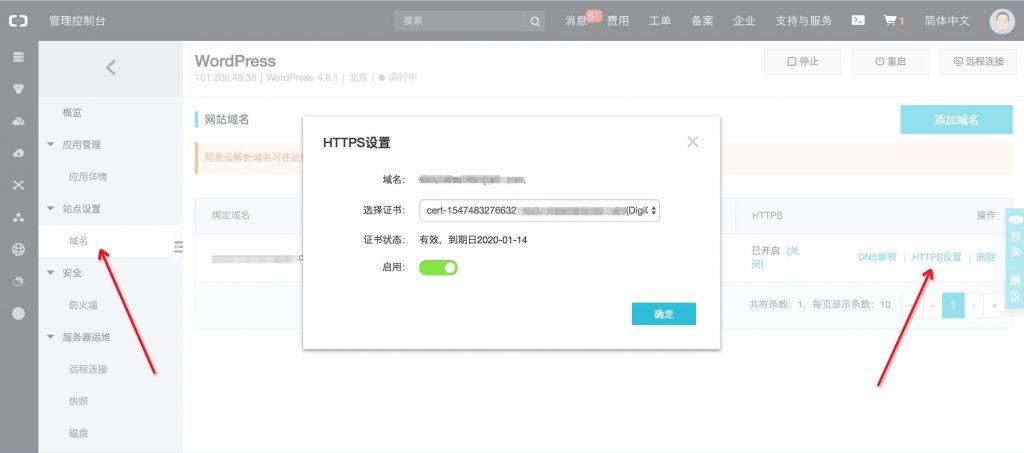Open the 简体中文 language selector

point(947,21)
